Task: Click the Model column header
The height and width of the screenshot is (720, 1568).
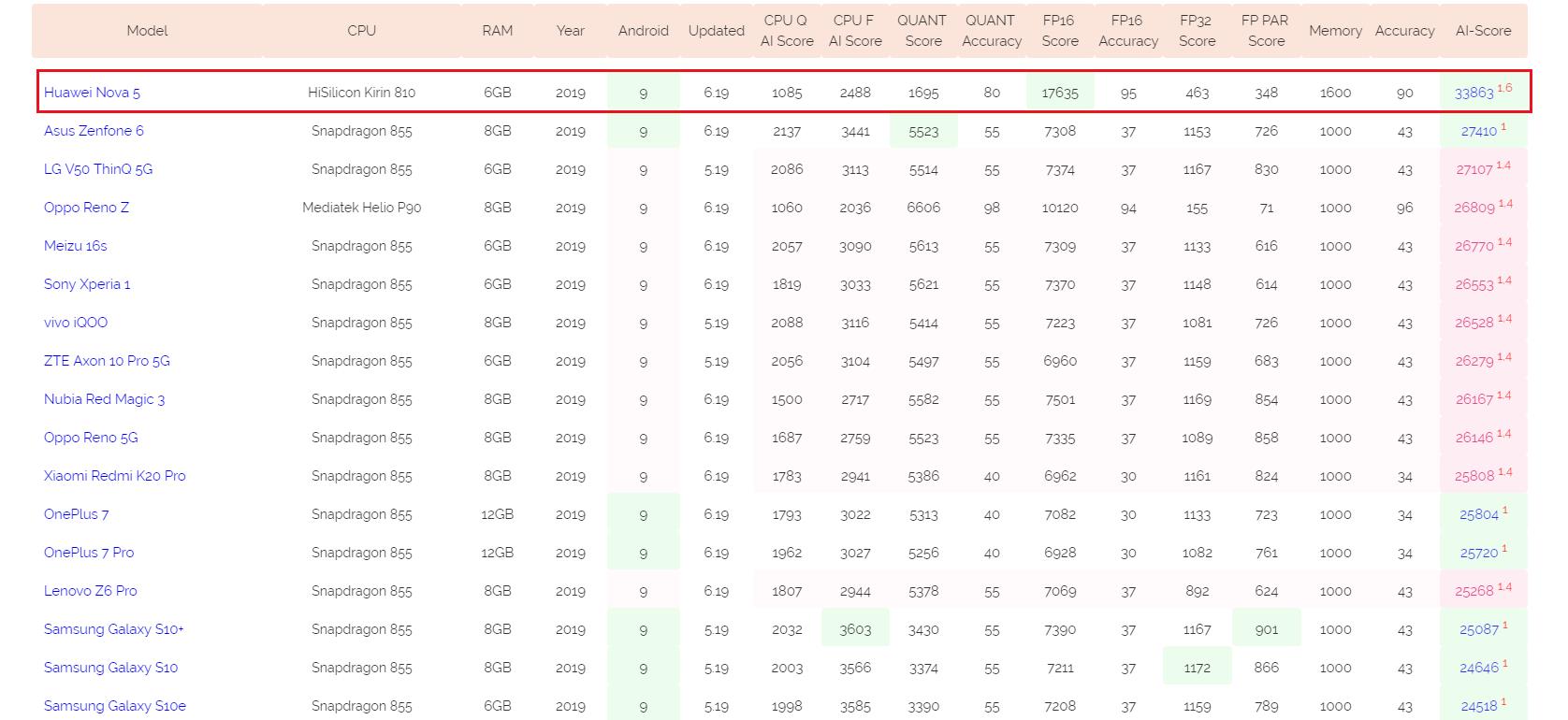Action: click(147, 31)
